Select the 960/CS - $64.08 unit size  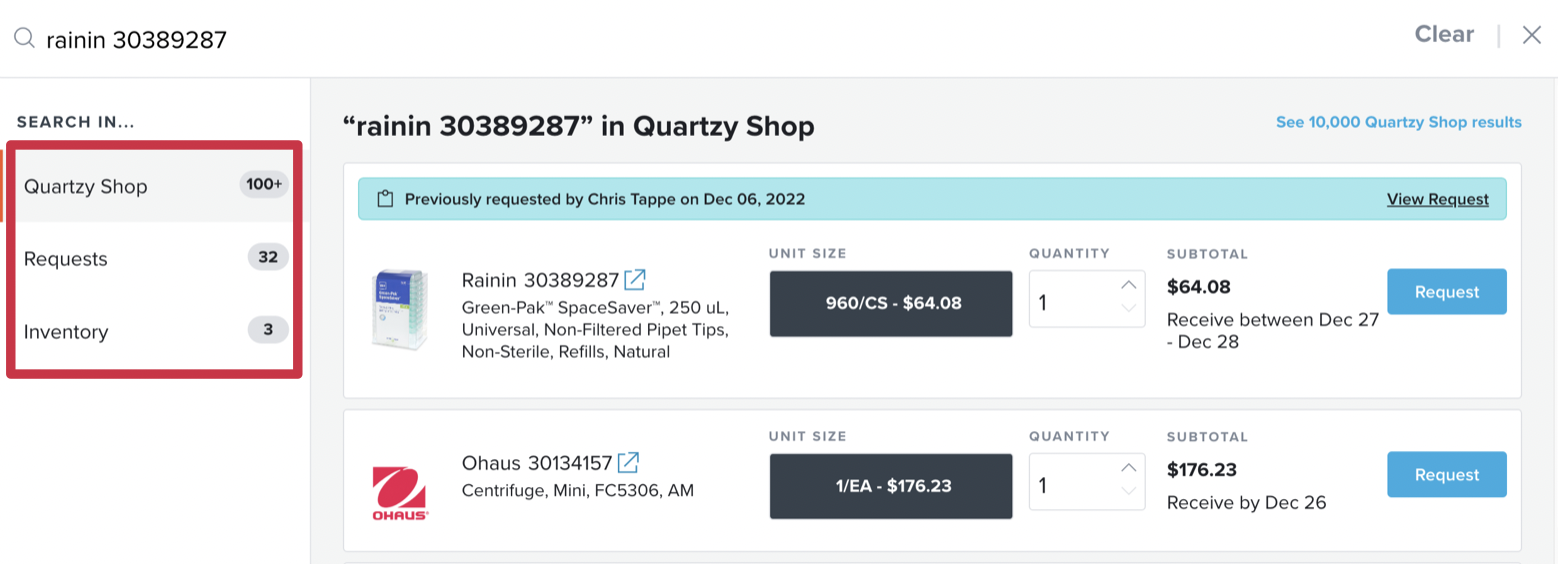(890, 303)
